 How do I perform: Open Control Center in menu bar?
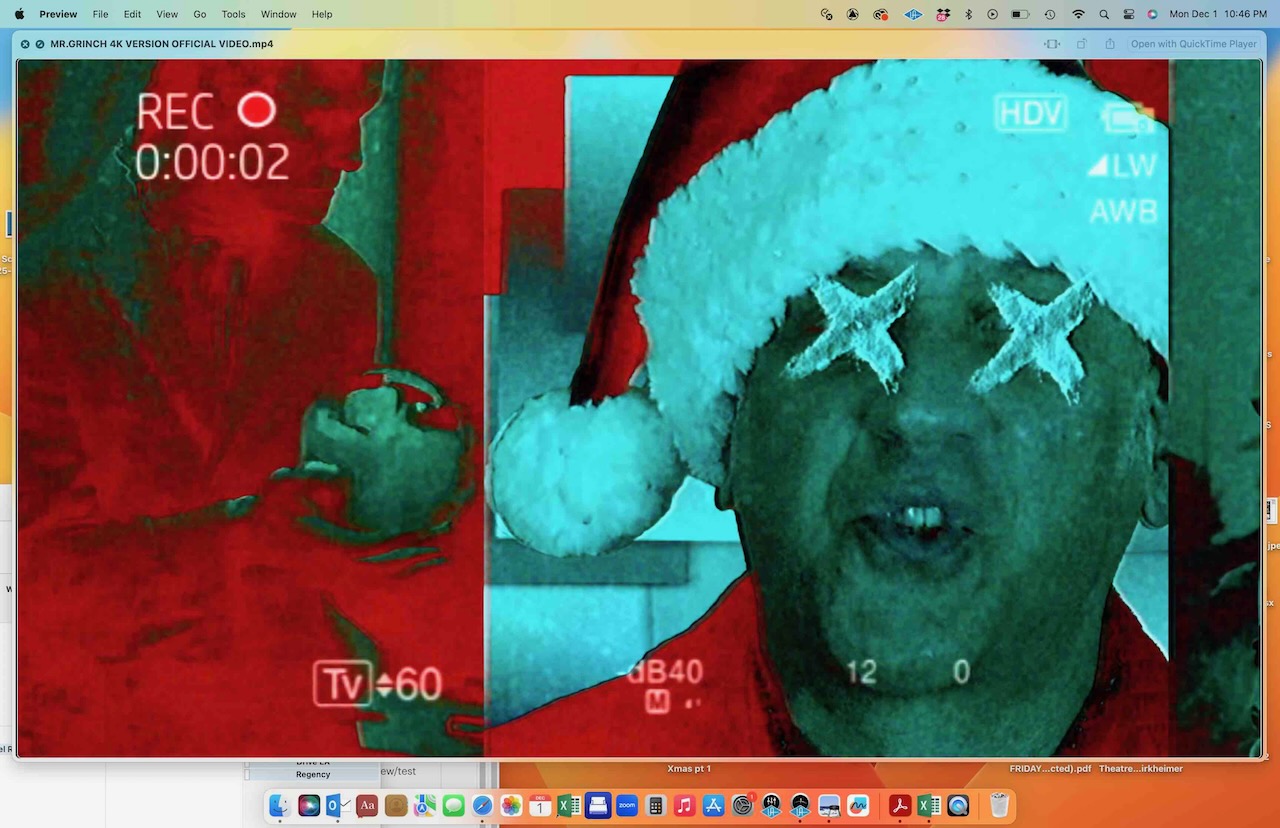1129,14
